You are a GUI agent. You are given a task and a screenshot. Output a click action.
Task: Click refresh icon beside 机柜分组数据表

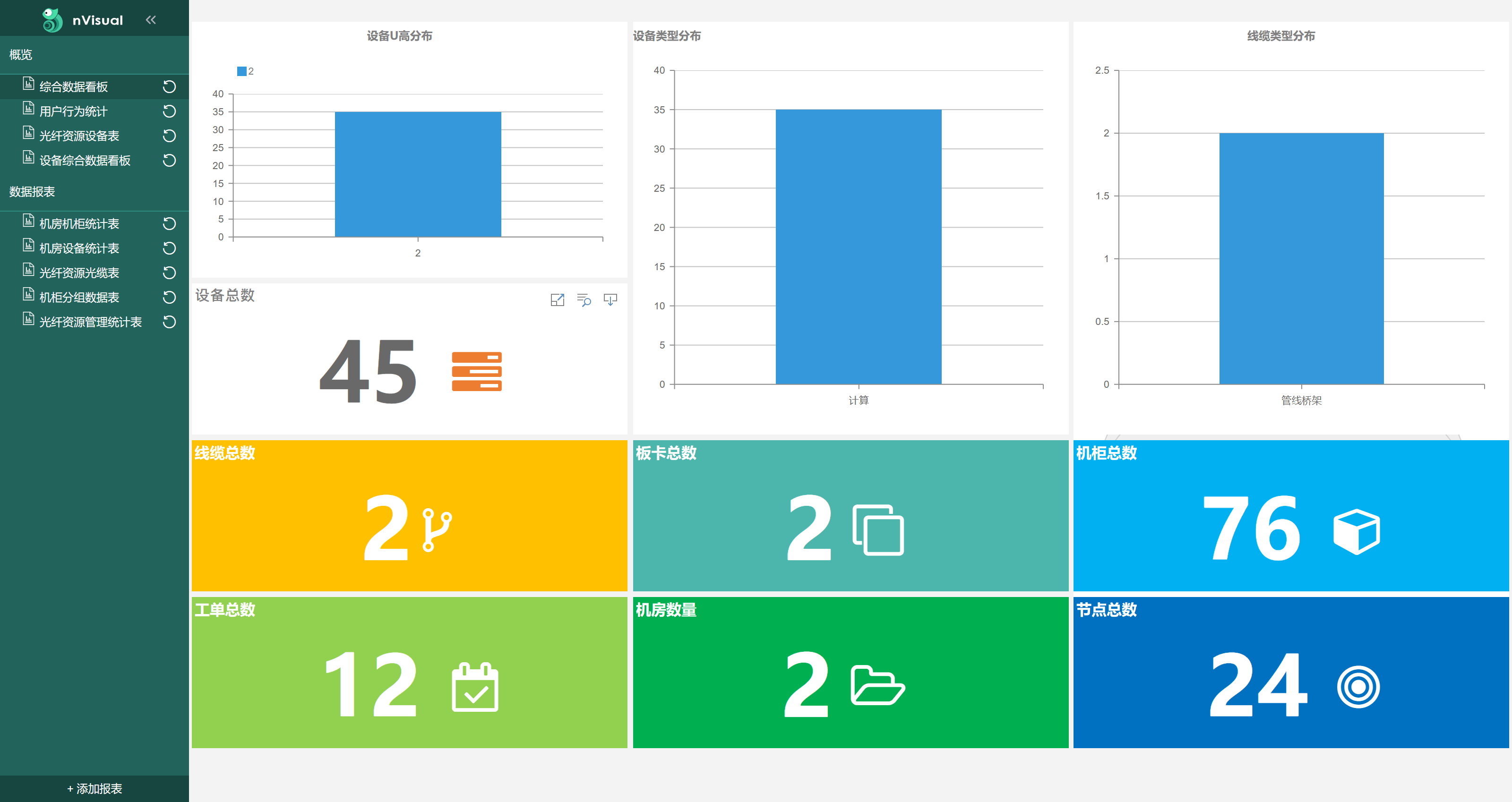pyautogui.click(x=169, y=298)
